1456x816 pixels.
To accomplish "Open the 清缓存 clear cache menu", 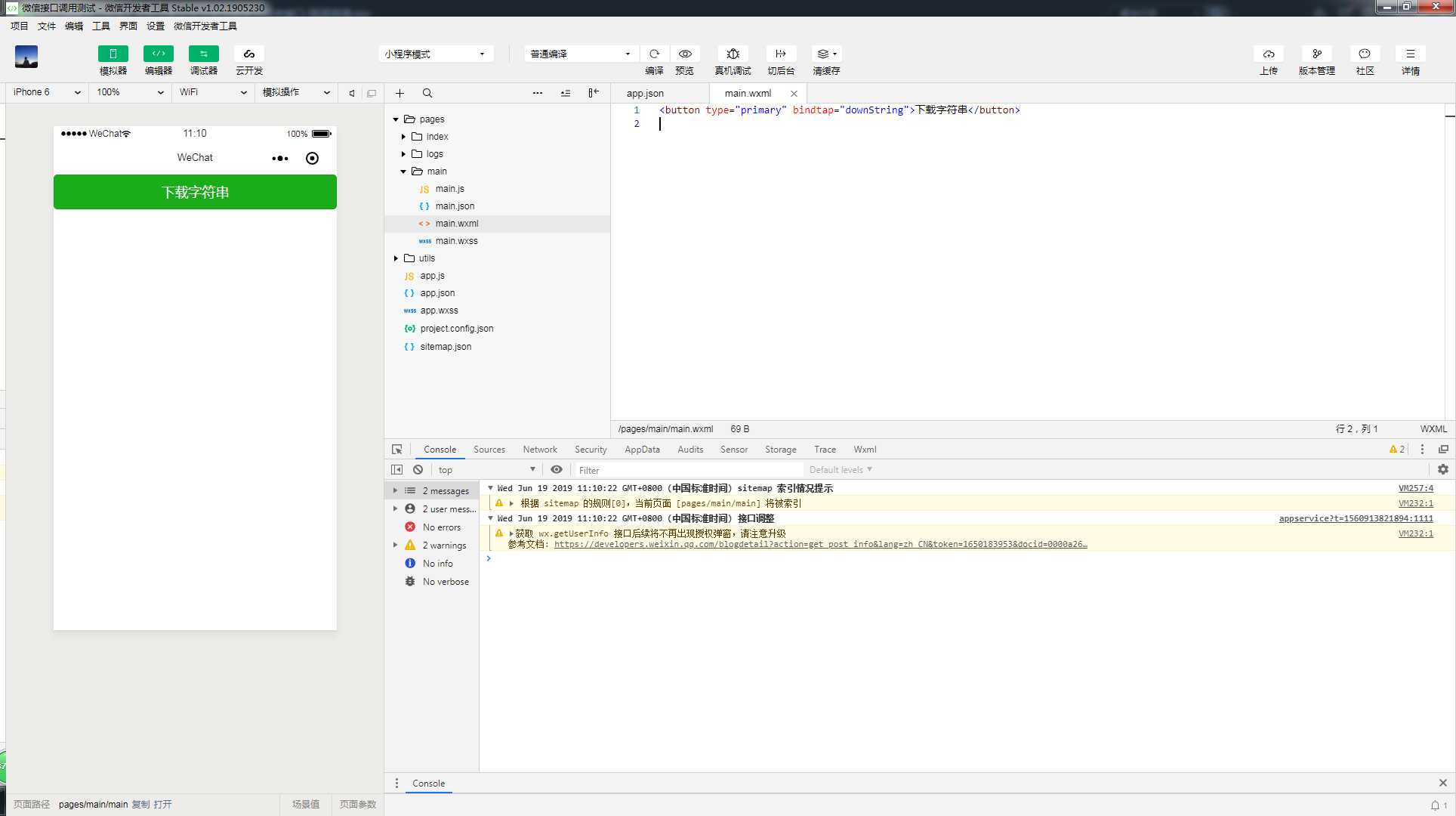I will 826,54.
